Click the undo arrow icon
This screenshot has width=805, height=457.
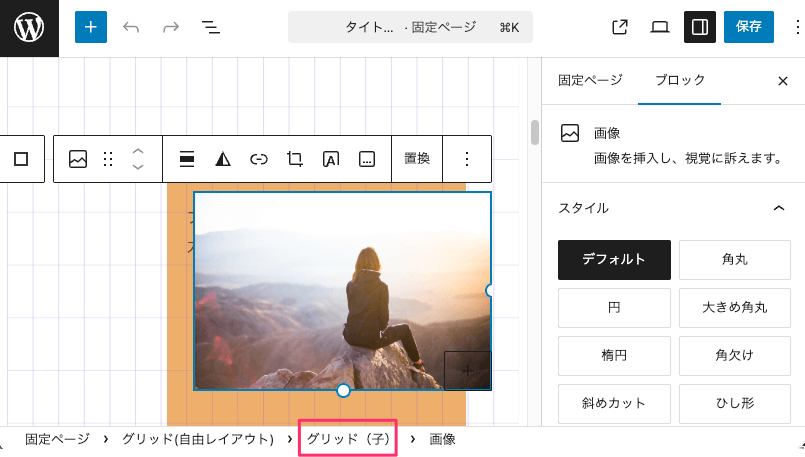pyautogui.click(x=131, y=27)
